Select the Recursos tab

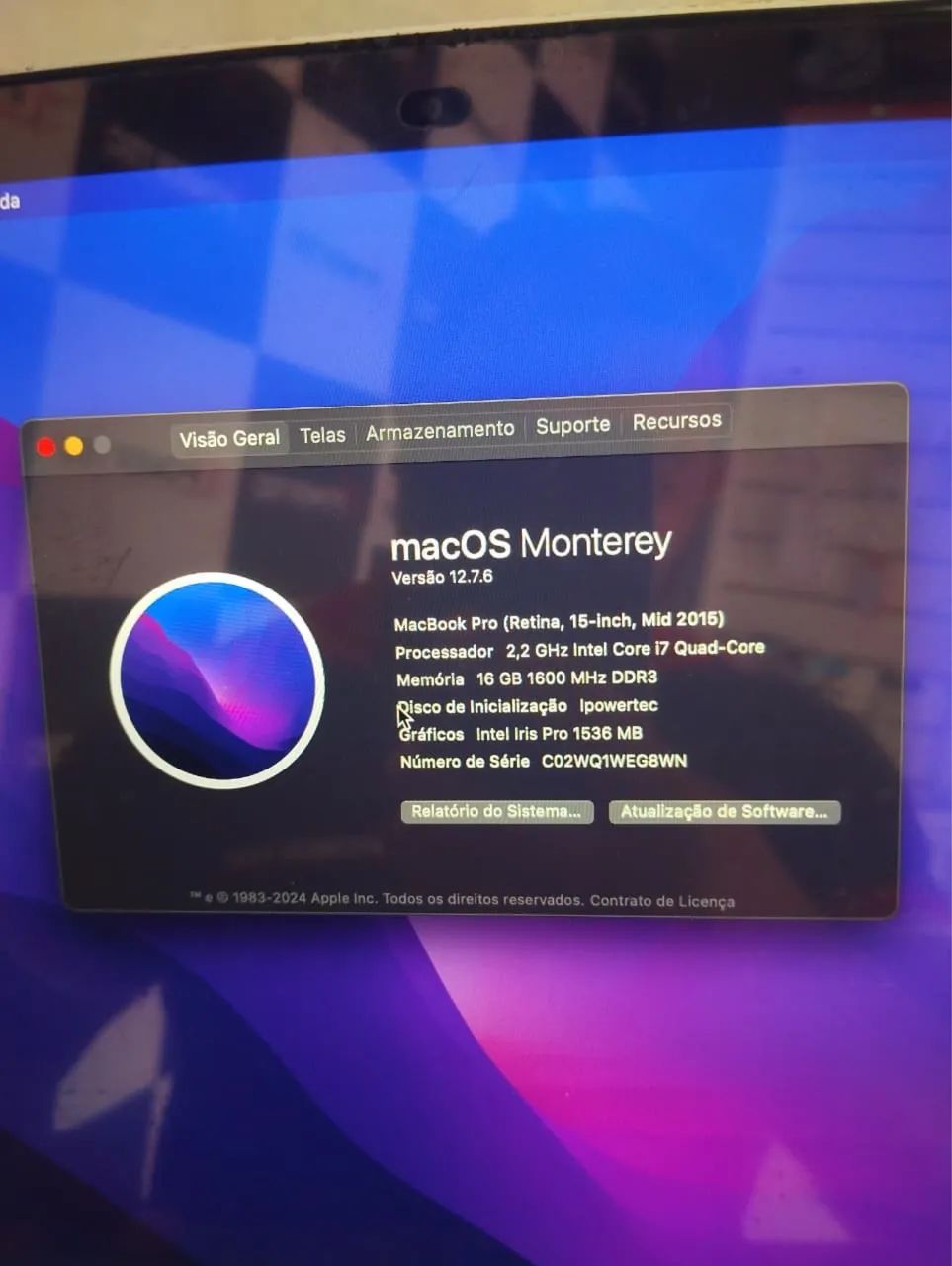click(677, 421)
